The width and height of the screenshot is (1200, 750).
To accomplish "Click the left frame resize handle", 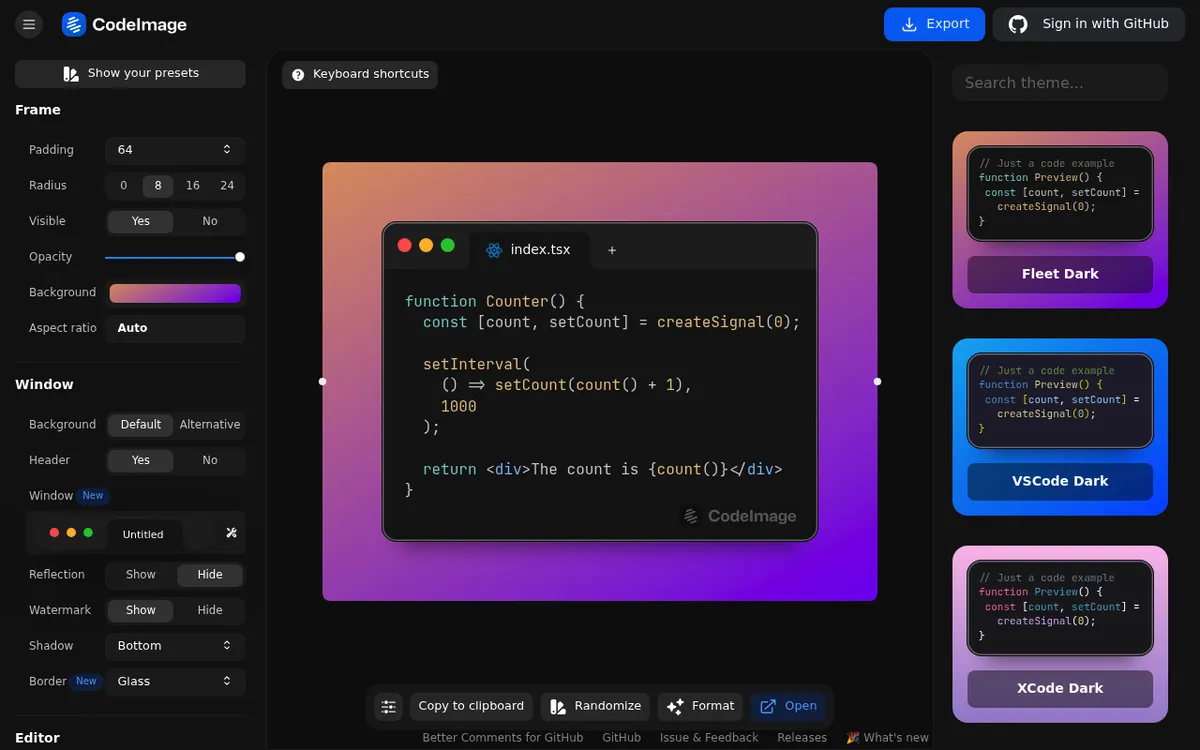I will click(x=322, y=381).
